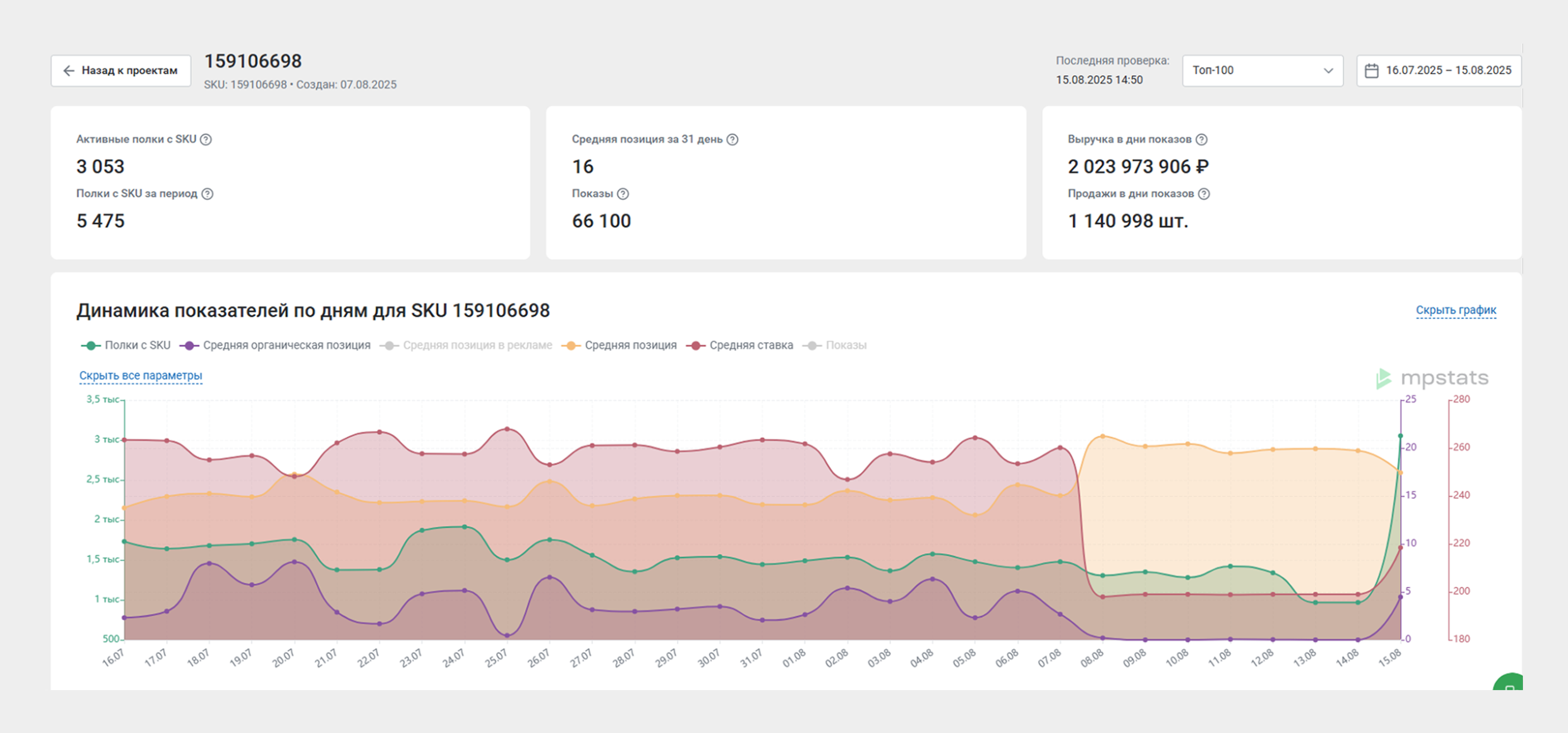Toggle orange Средняя позиция legend marker
Screen dimensions: 1568x733
tap(571, 345)
